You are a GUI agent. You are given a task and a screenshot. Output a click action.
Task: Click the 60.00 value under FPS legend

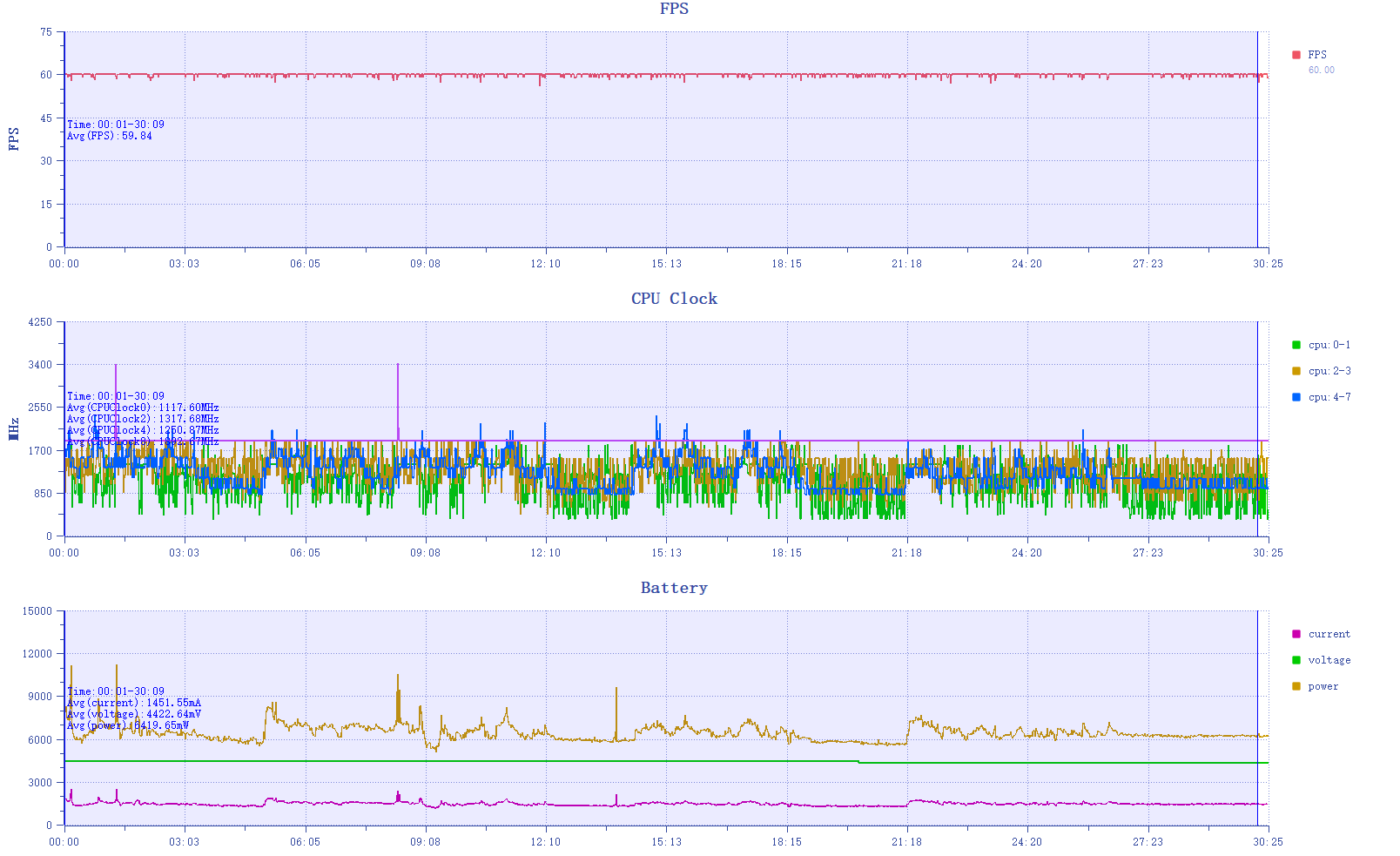click(1321, 70)
